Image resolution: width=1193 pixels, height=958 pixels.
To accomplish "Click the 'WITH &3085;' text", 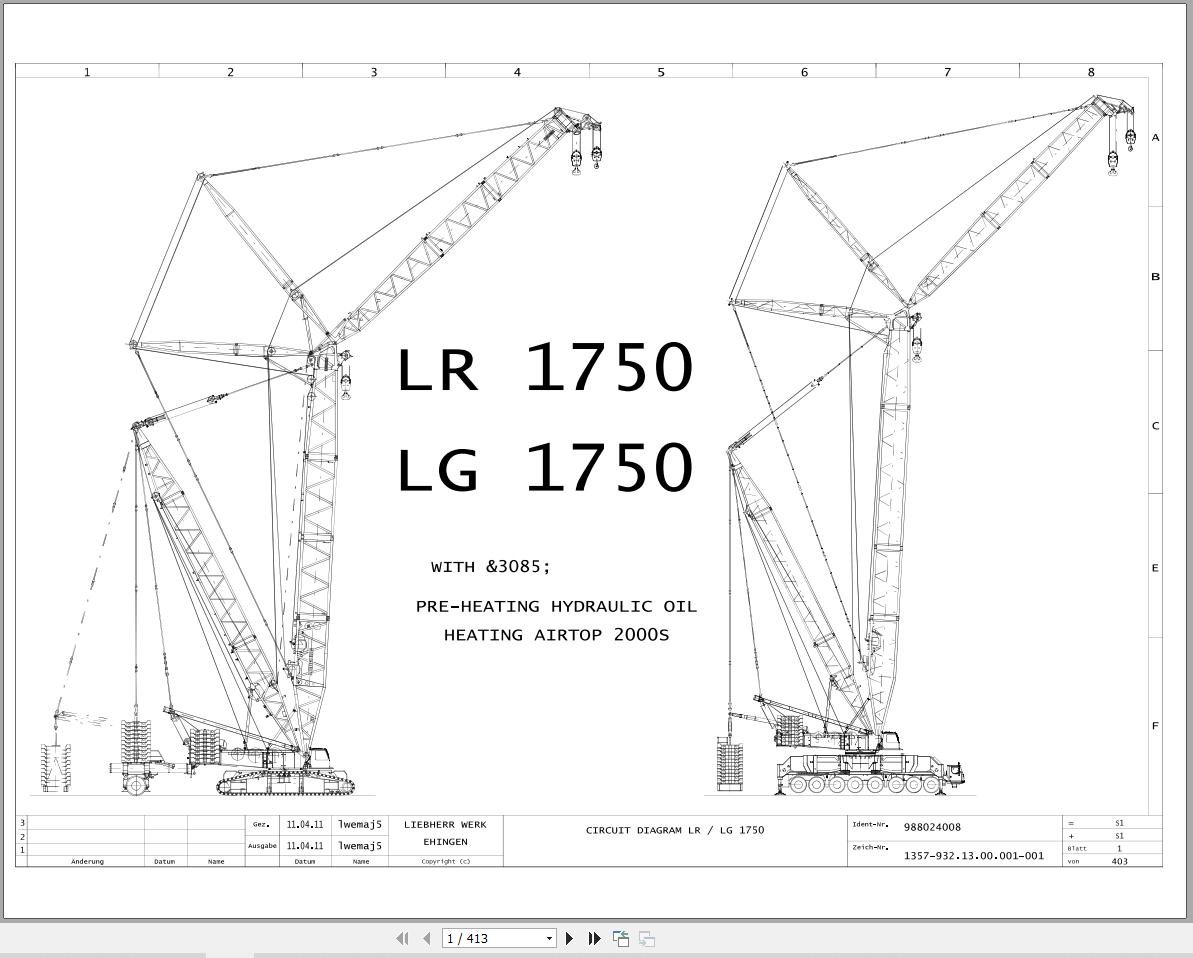I will click(490, 566).
